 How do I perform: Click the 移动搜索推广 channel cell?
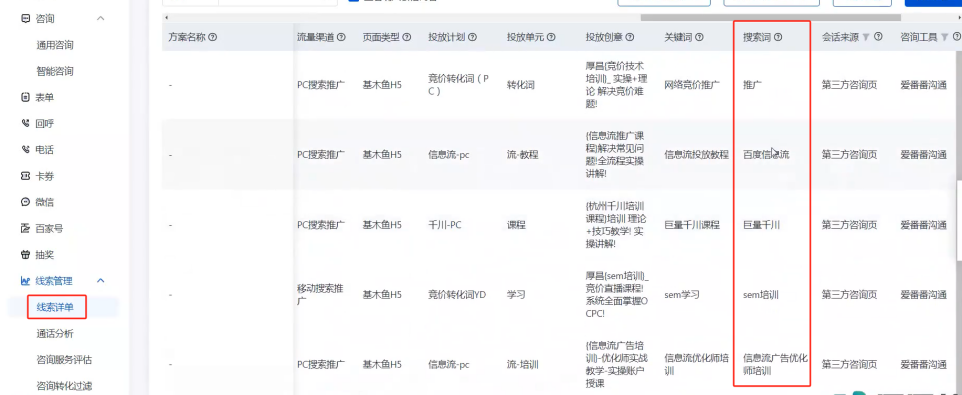[x=320, y=294]
